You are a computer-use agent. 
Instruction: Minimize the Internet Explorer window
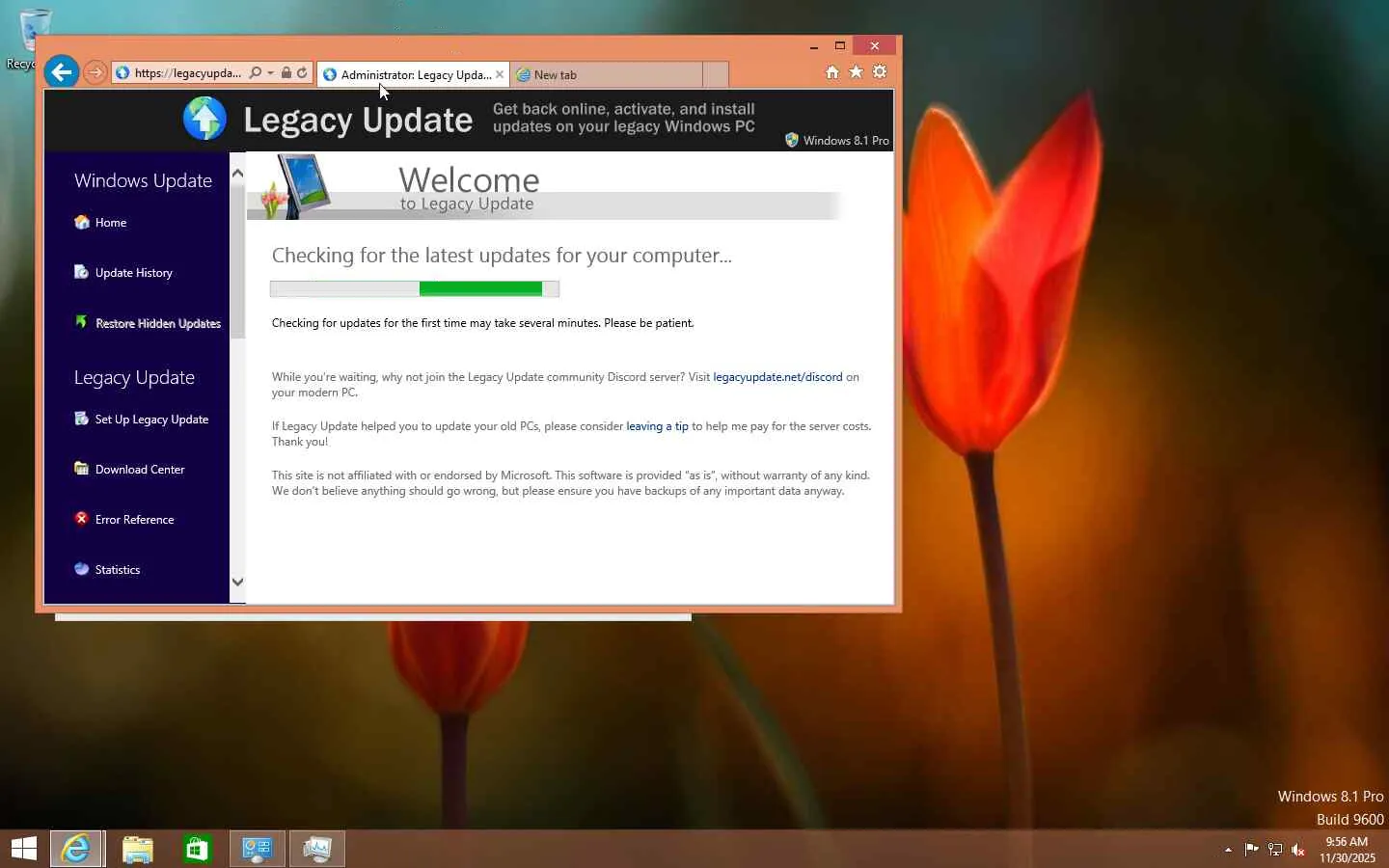(814, 46)
